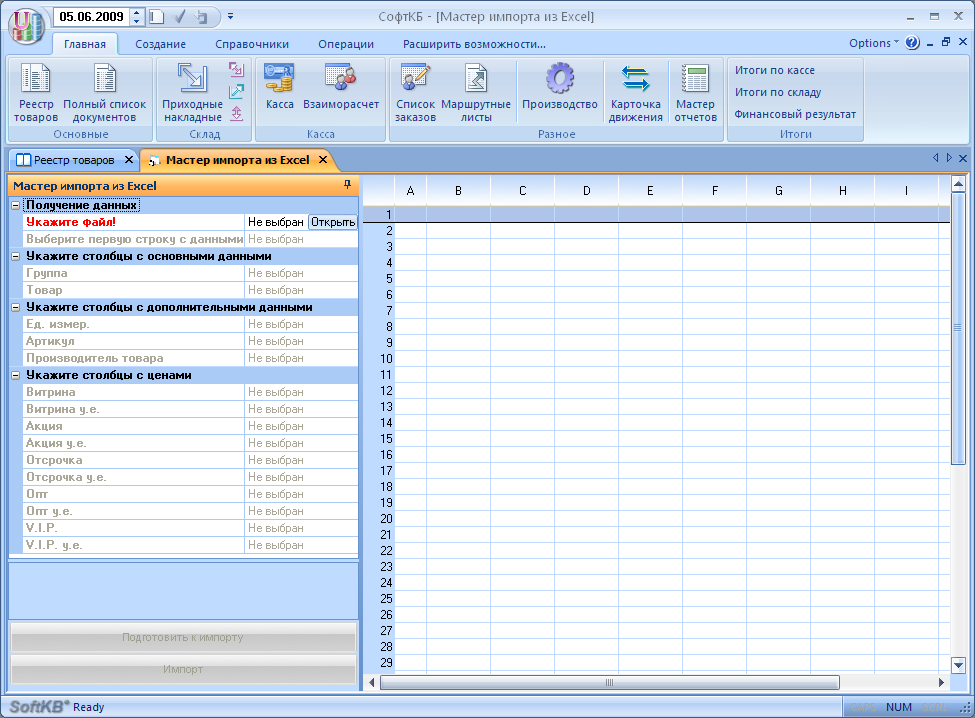Select column header F in the grid
This screenshot has width=975, height=718.
click(x=714, y=191)
